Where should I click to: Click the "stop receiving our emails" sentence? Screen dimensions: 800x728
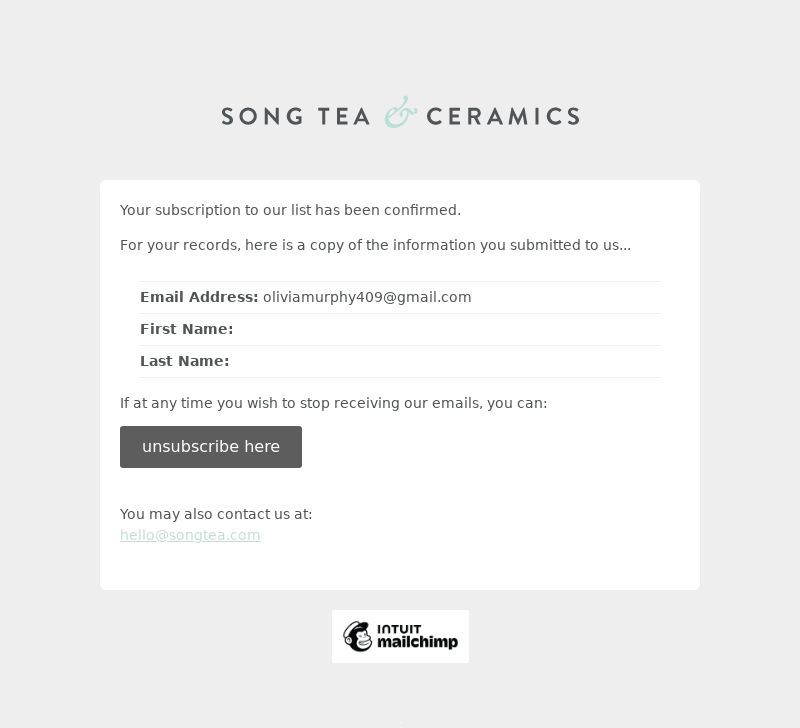point(333,403)
